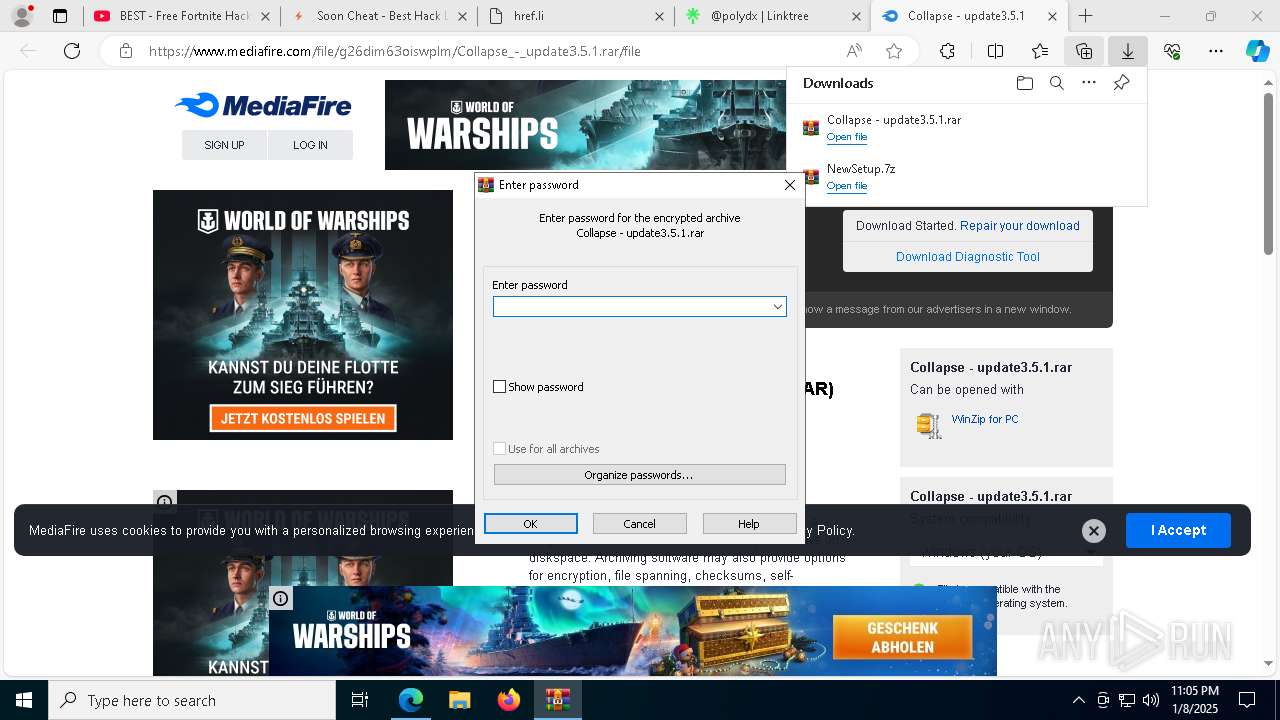
Task: Click the browser profile avatar icon
Action: pos(22,16)
